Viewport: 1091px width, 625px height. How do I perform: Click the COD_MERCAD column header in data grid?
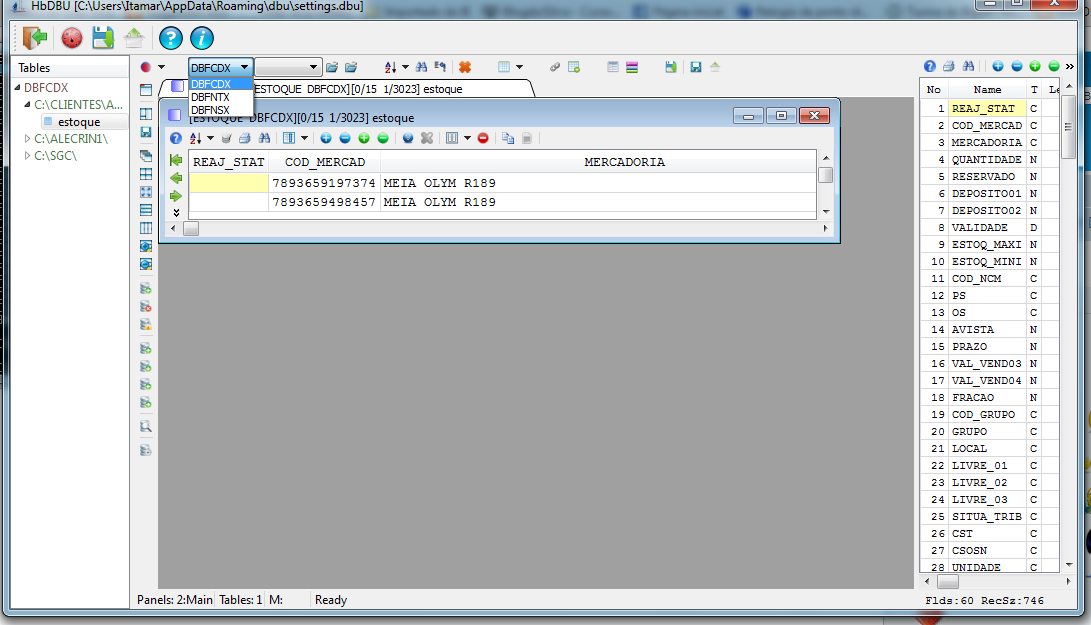(324, 161)
